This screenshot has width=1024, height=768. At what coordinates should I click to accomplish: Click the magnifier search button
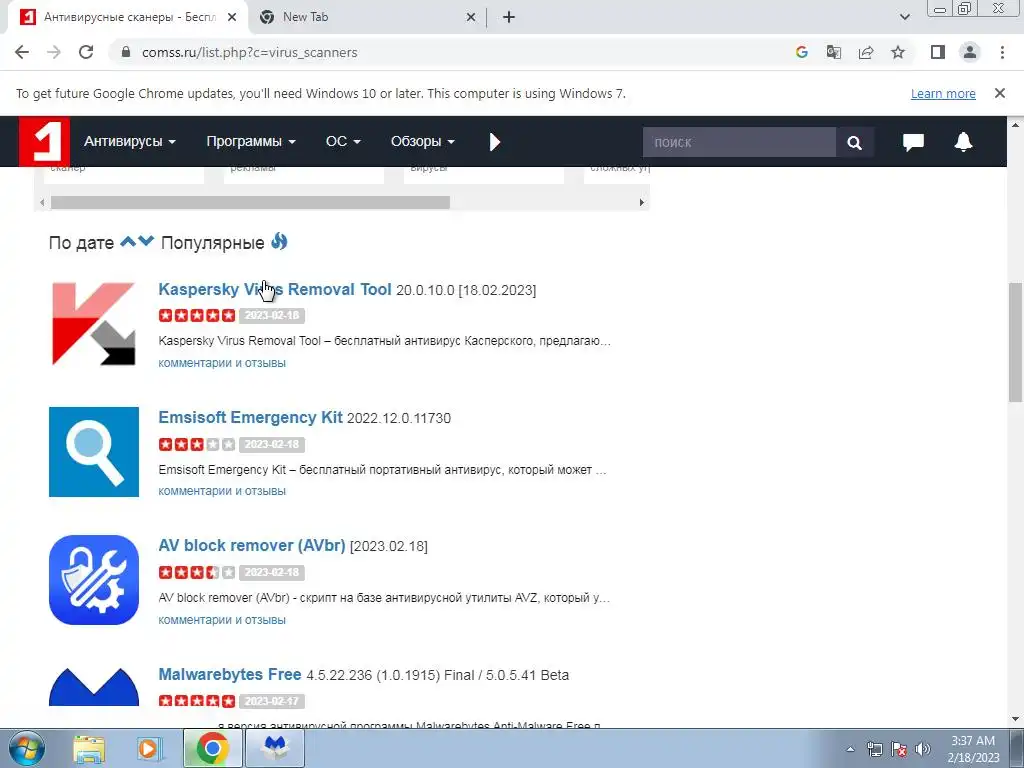[854, 142]
